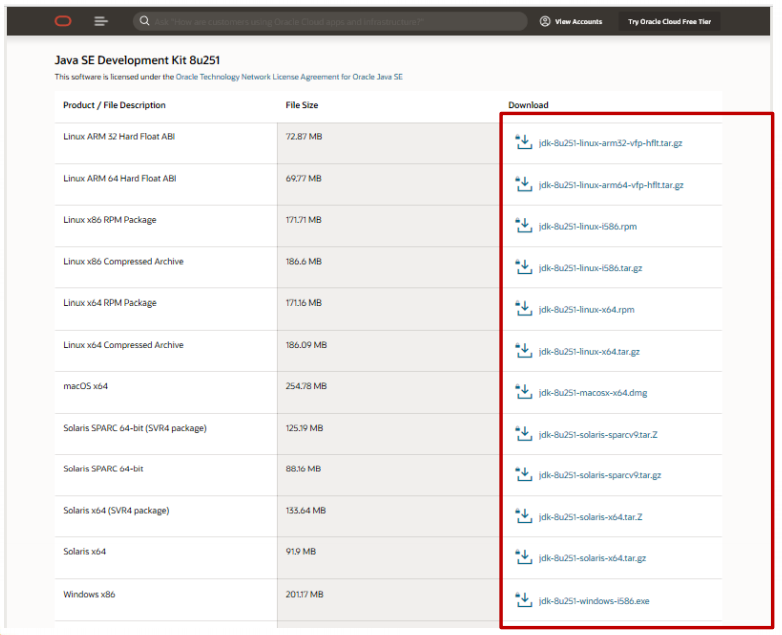Image resolution: width=782 pixels, height=635 pixels.
Task: Click the 201.17 MB file size
Action: click(x=304, y=595)
